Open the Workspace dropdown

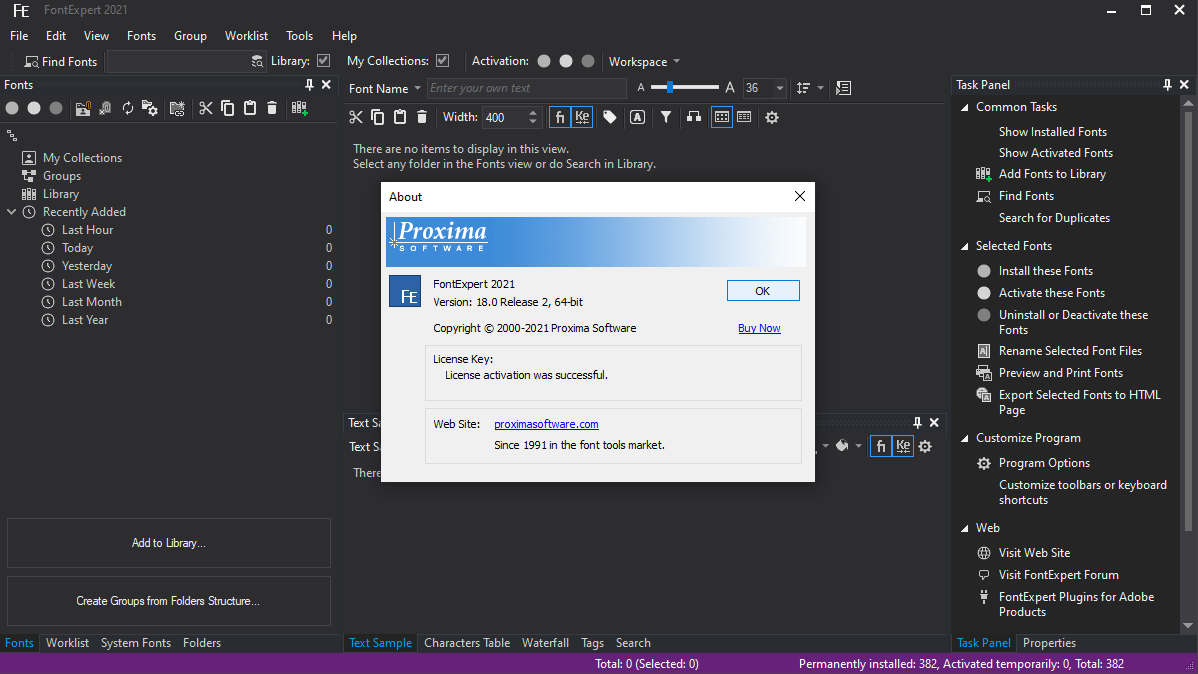pyautogui.click(x=643, y=61)
